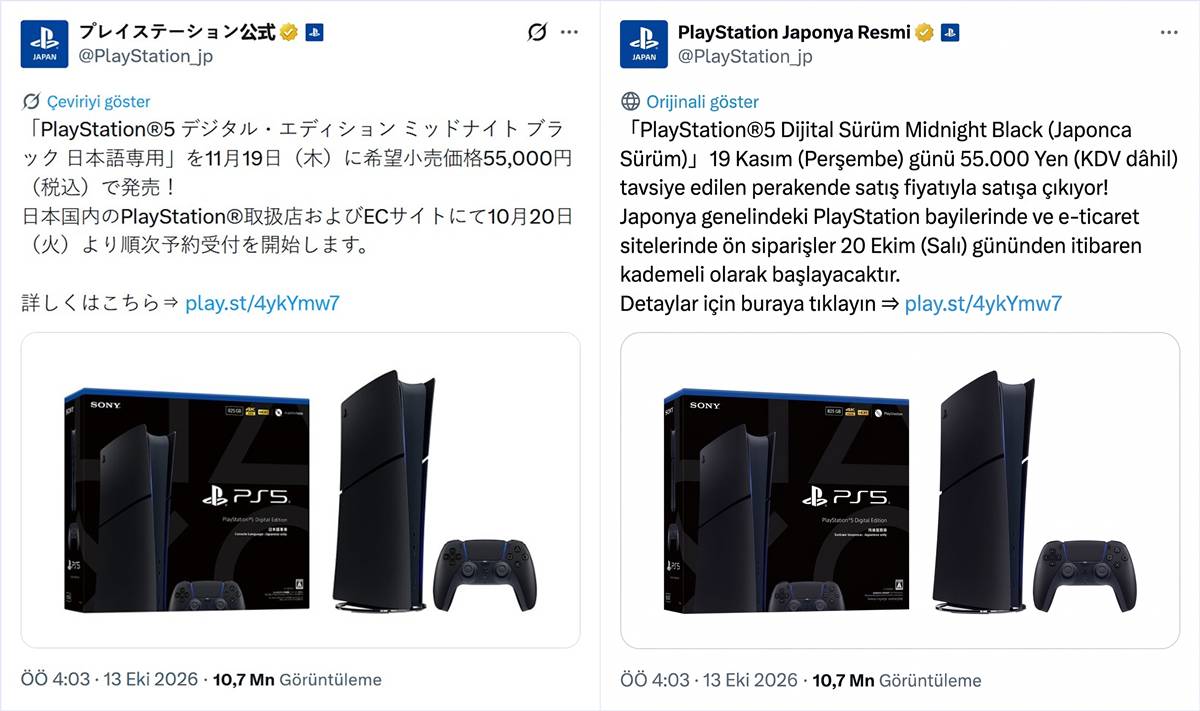
Task: Open PS5 product image in left tweet
Action: point(300,490)
